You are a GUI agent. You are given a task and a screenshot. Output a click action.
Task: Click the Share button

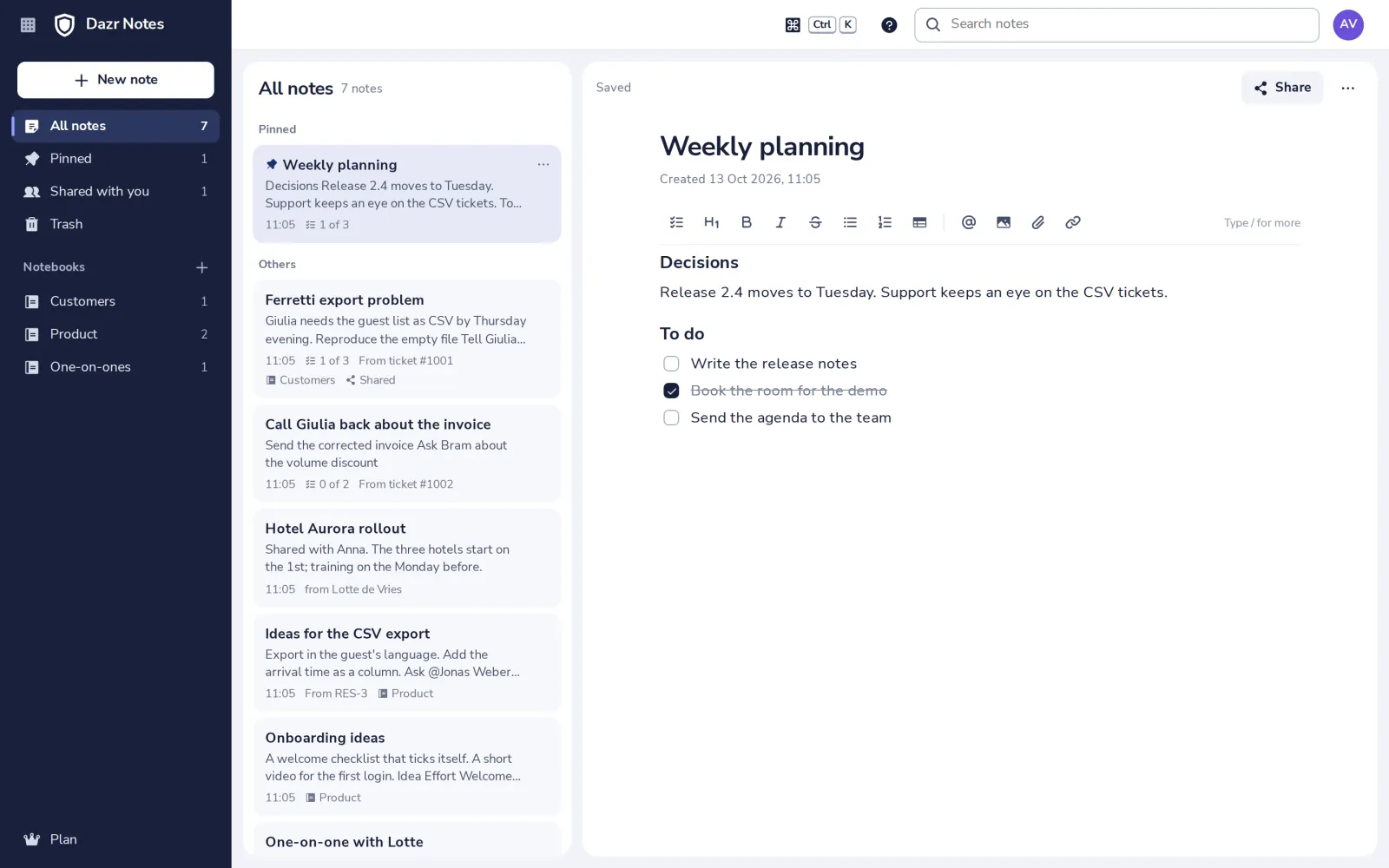coord(1282,88)
